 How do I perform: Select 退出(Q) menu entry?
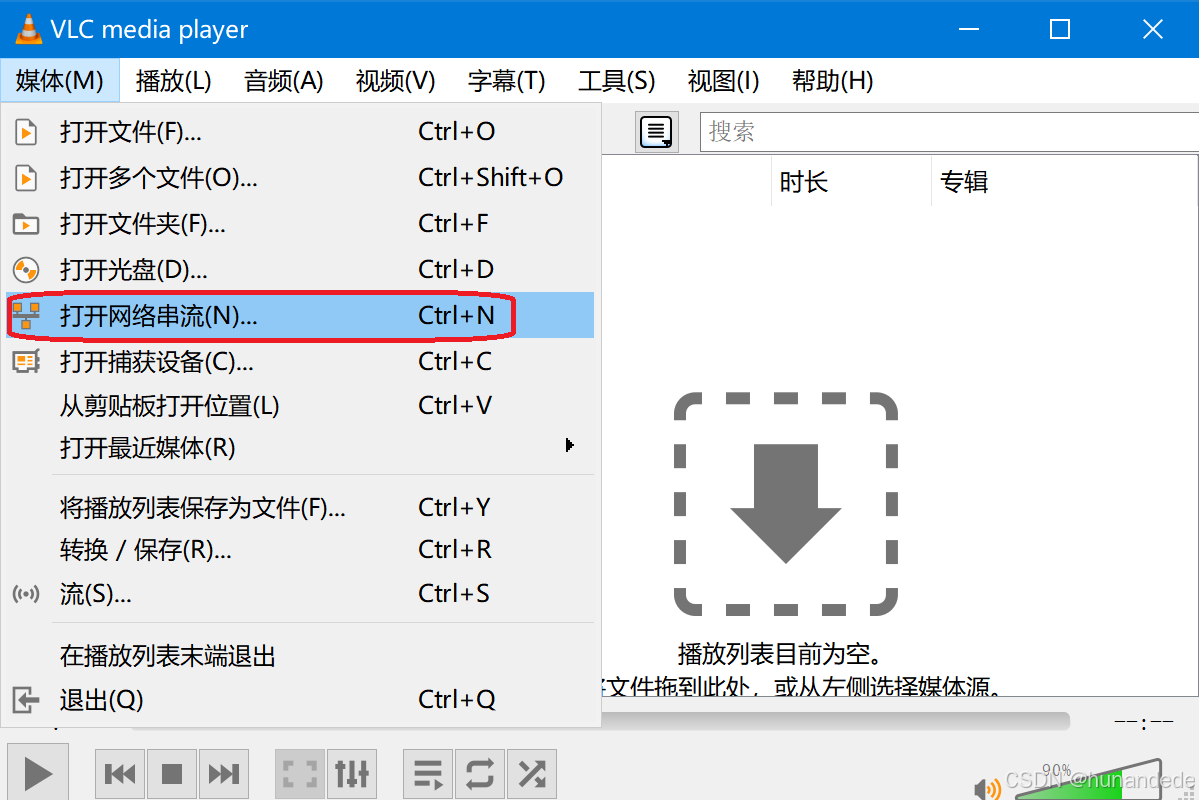click(300, 700)
